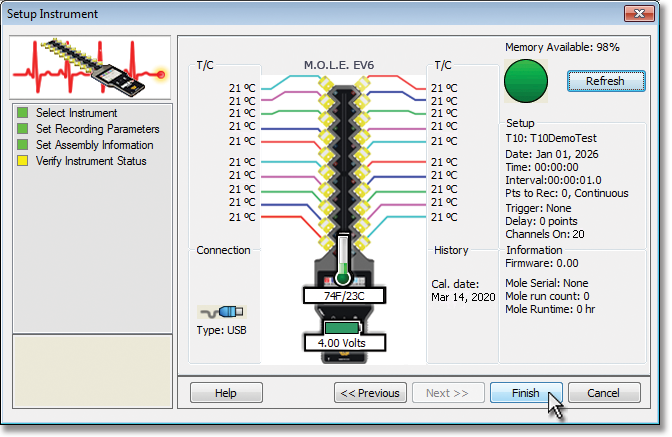Click the Firmware: 0.00 entry
Image resolution: width=672 pixels, height=437 pixels.
point(542,263)
